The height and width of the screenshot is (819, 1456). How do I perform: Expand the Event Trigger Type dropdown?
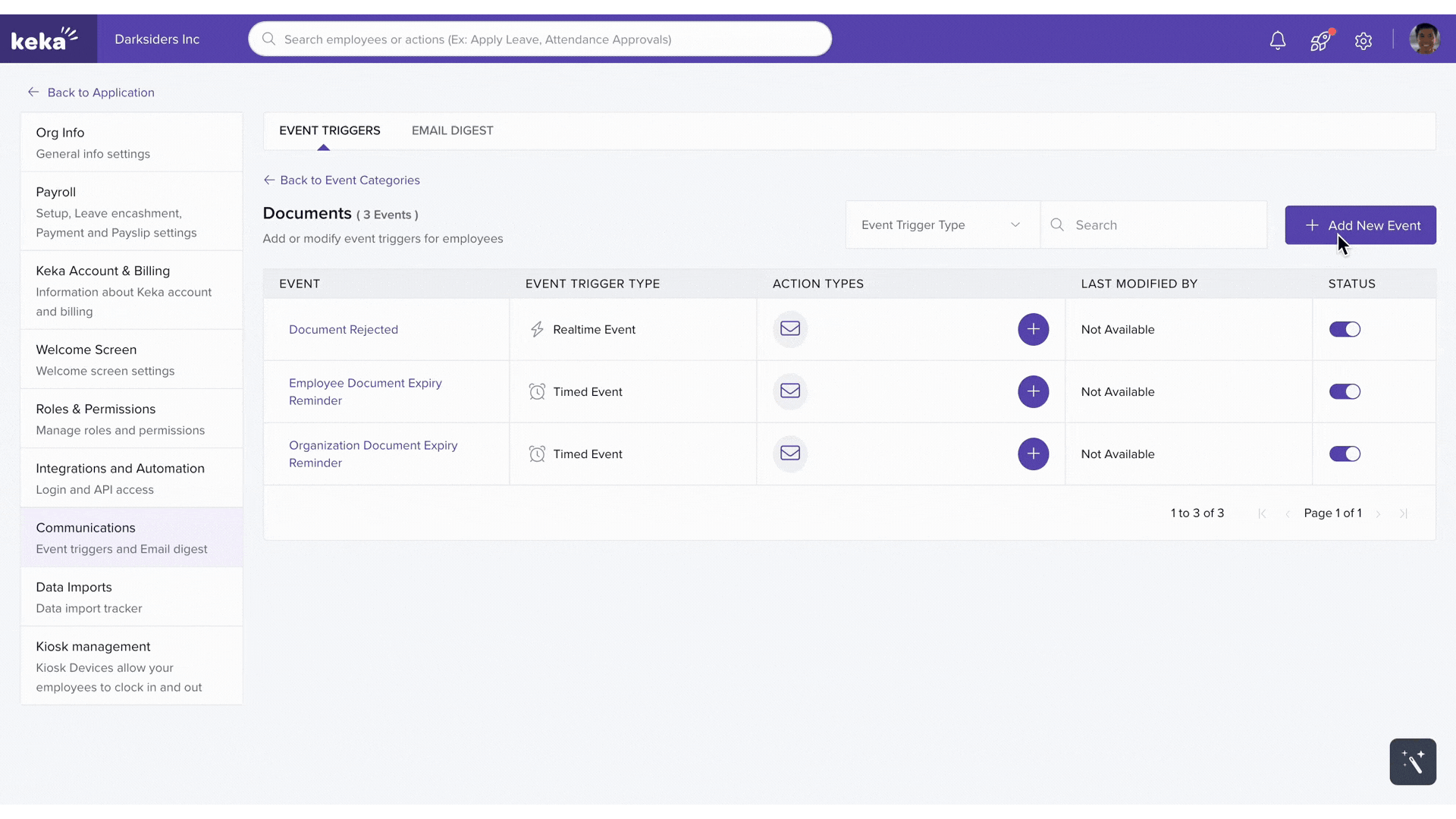(x=941, y=225)
